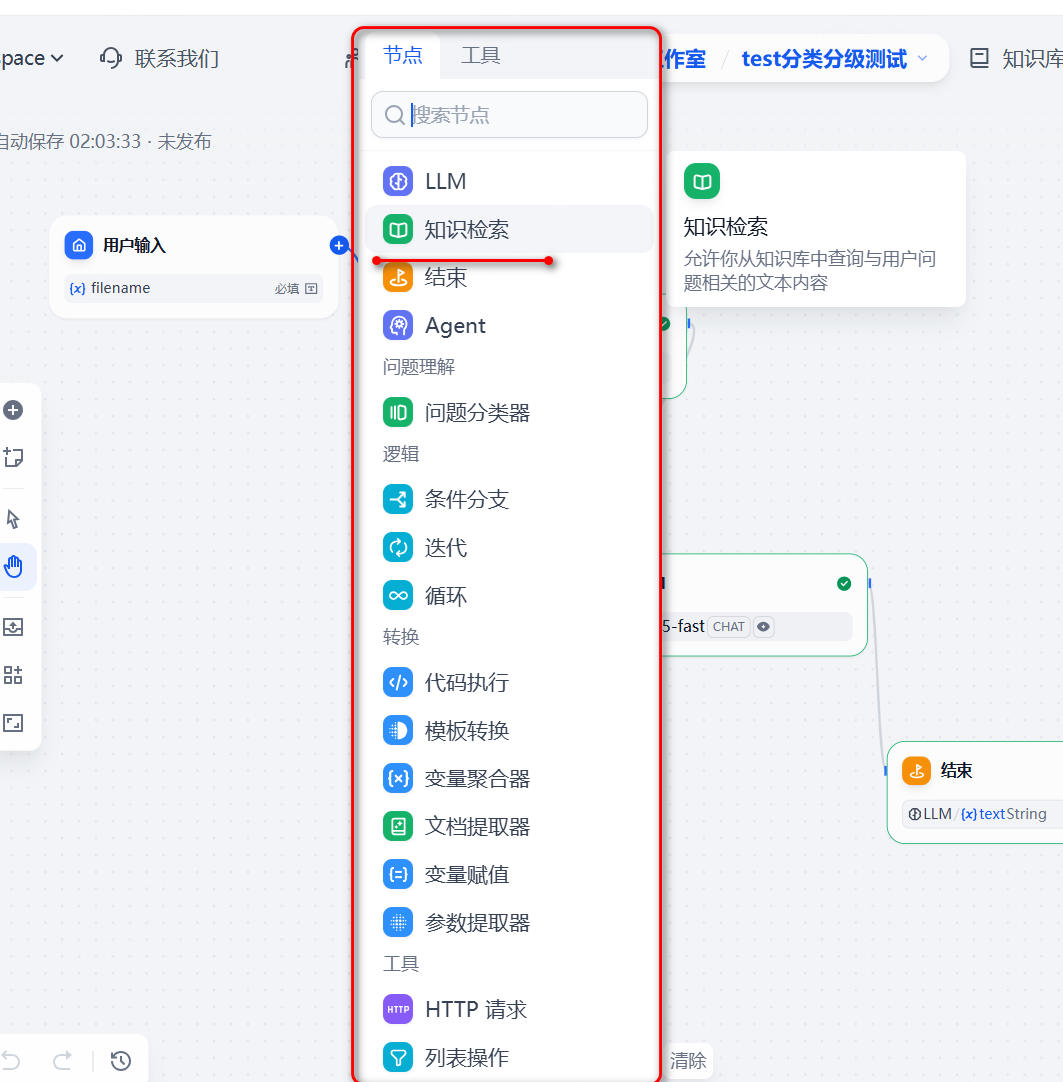This screenshot has height=1082, width=1063.
Task: Open 联系我们 contact link
Action: (x=160, y=59)
